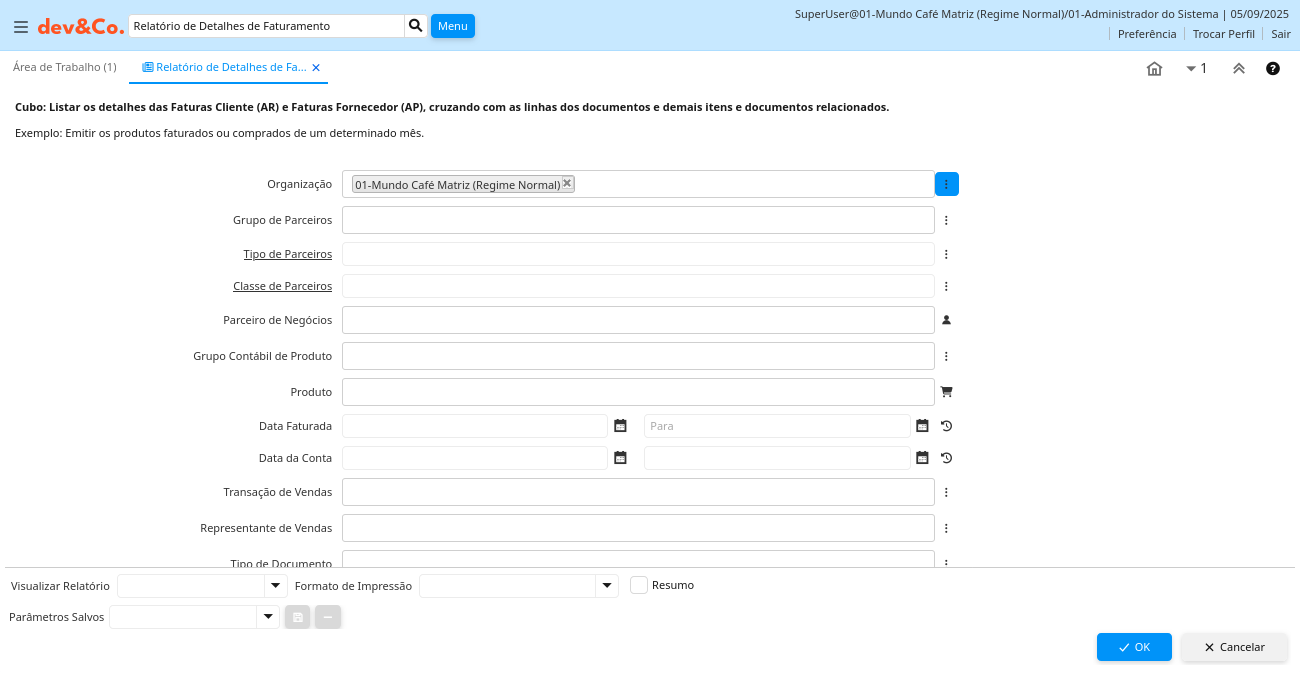Open the Parâmetros Salvos dropdown
This screenshot has height=674, width=1300.
(x=267, y=617)
